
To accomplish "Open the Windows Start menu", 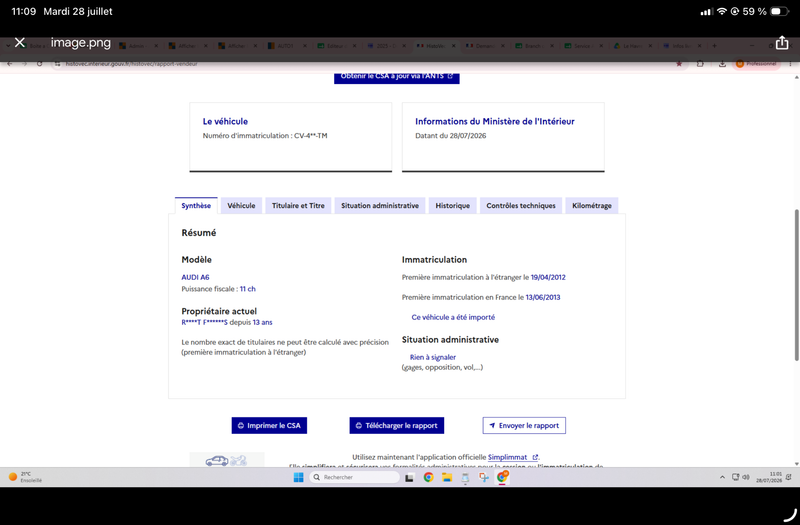I will 298,477.
